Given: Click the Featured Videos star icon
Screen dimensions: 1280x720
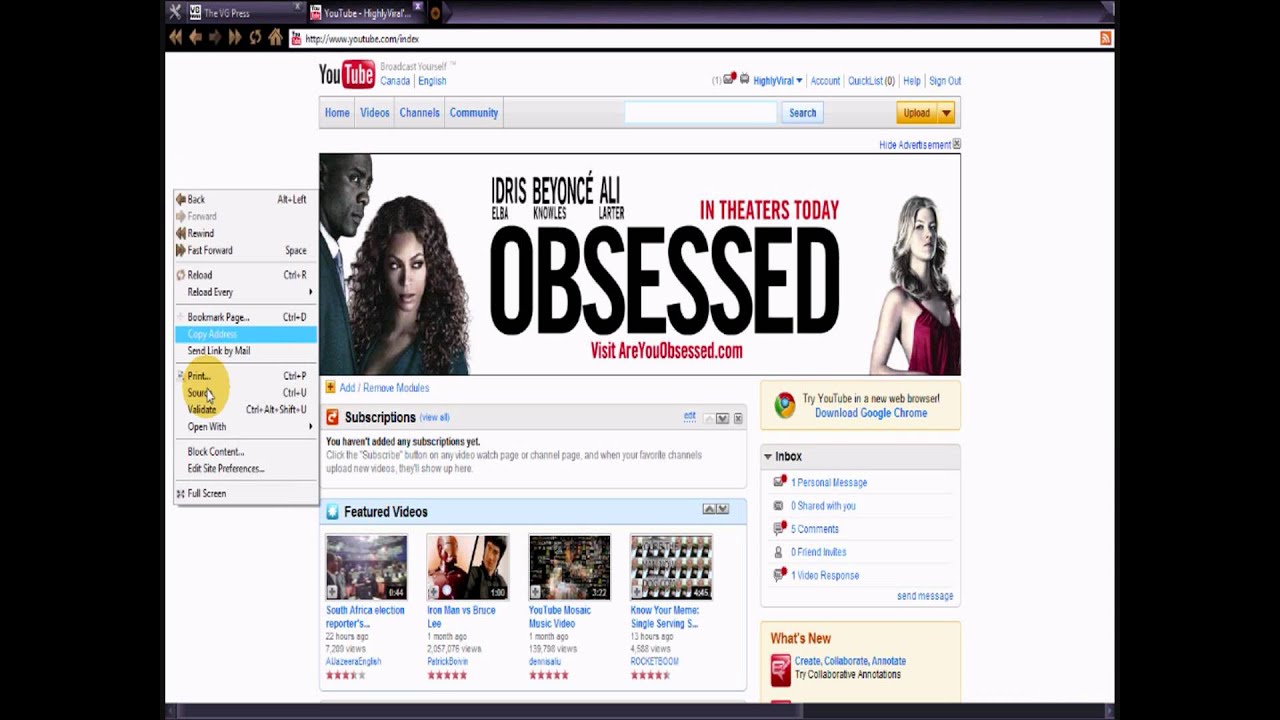Looking at the screenshot, I should pyautogui.click(x=332, y=512).
